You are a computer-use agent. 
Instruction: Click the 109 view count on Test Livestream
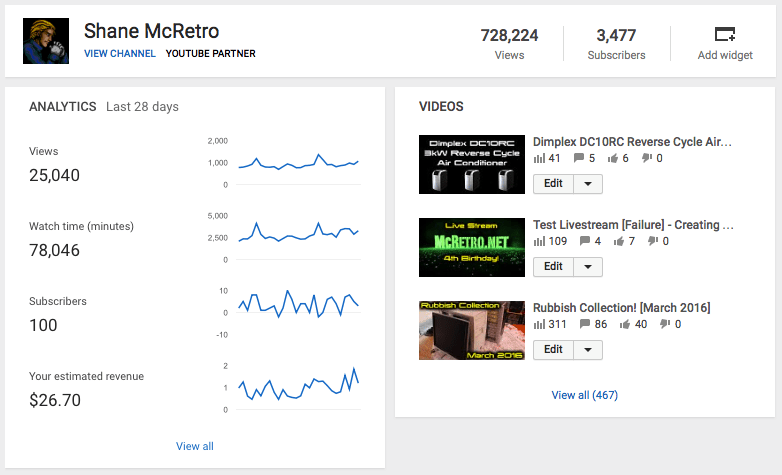[x=558, y=241]
